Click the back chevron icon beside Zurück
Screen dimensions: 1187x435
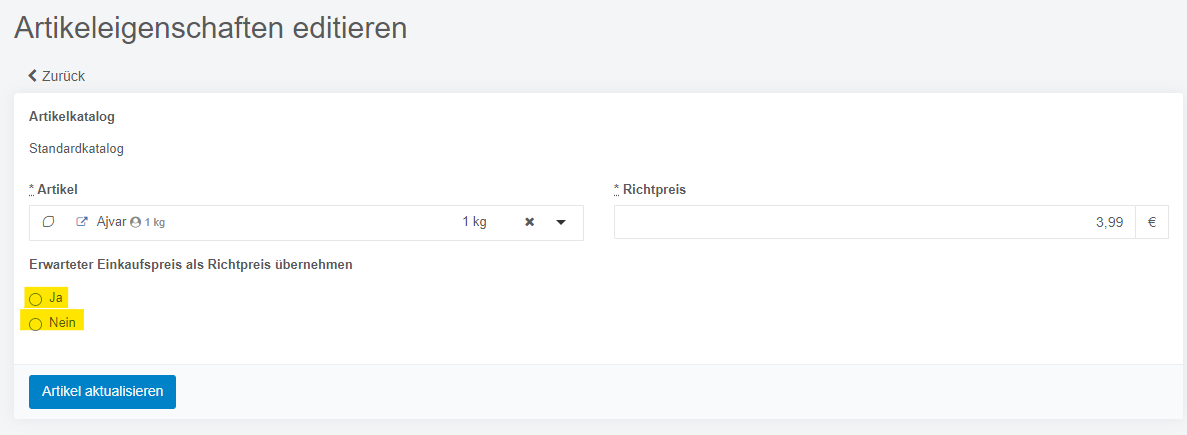pyautogui.click(x=33, y=76)
